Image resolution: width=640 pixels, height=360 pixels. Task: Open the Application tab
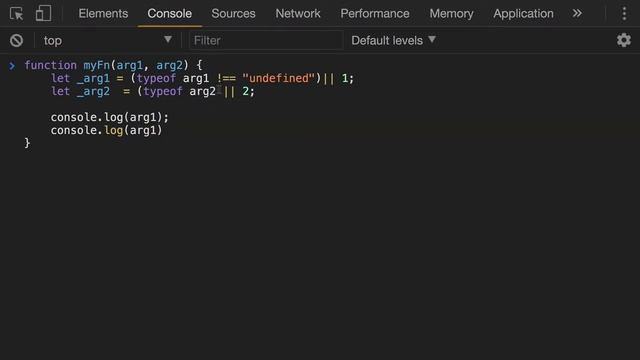(523, 13)
